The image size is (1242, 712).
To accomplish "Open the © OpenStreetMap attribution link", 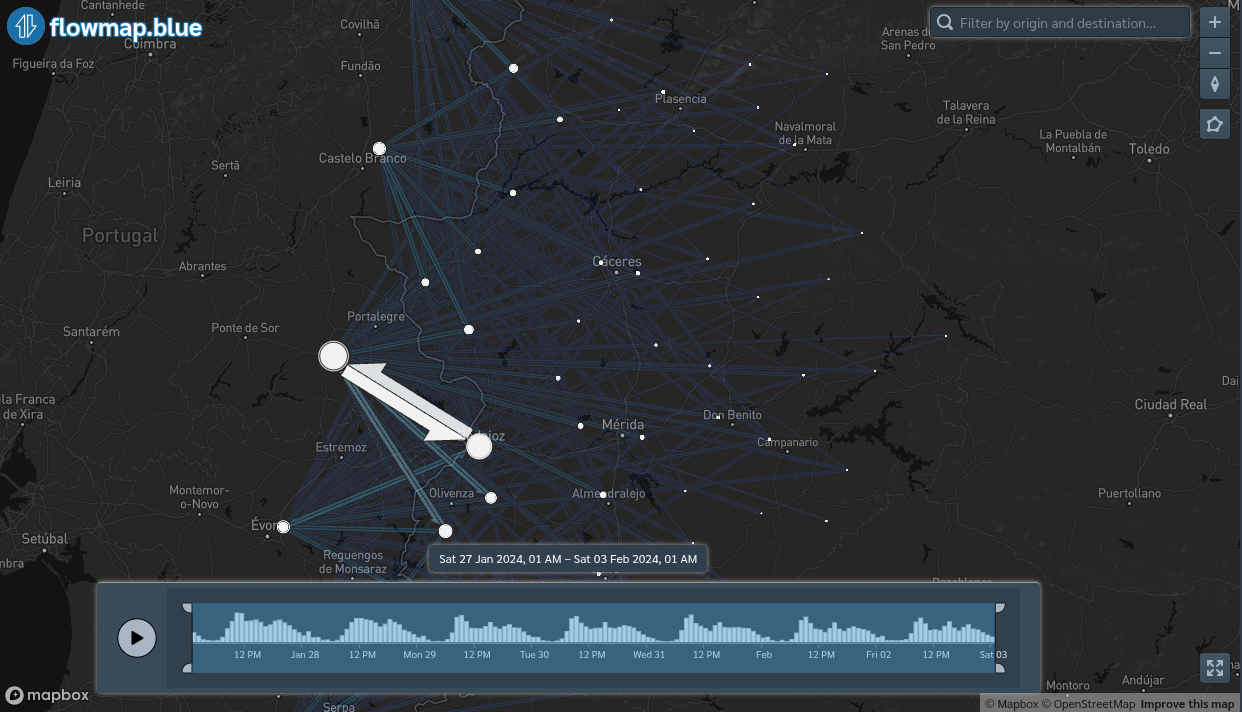I will tap(1088, 704).
